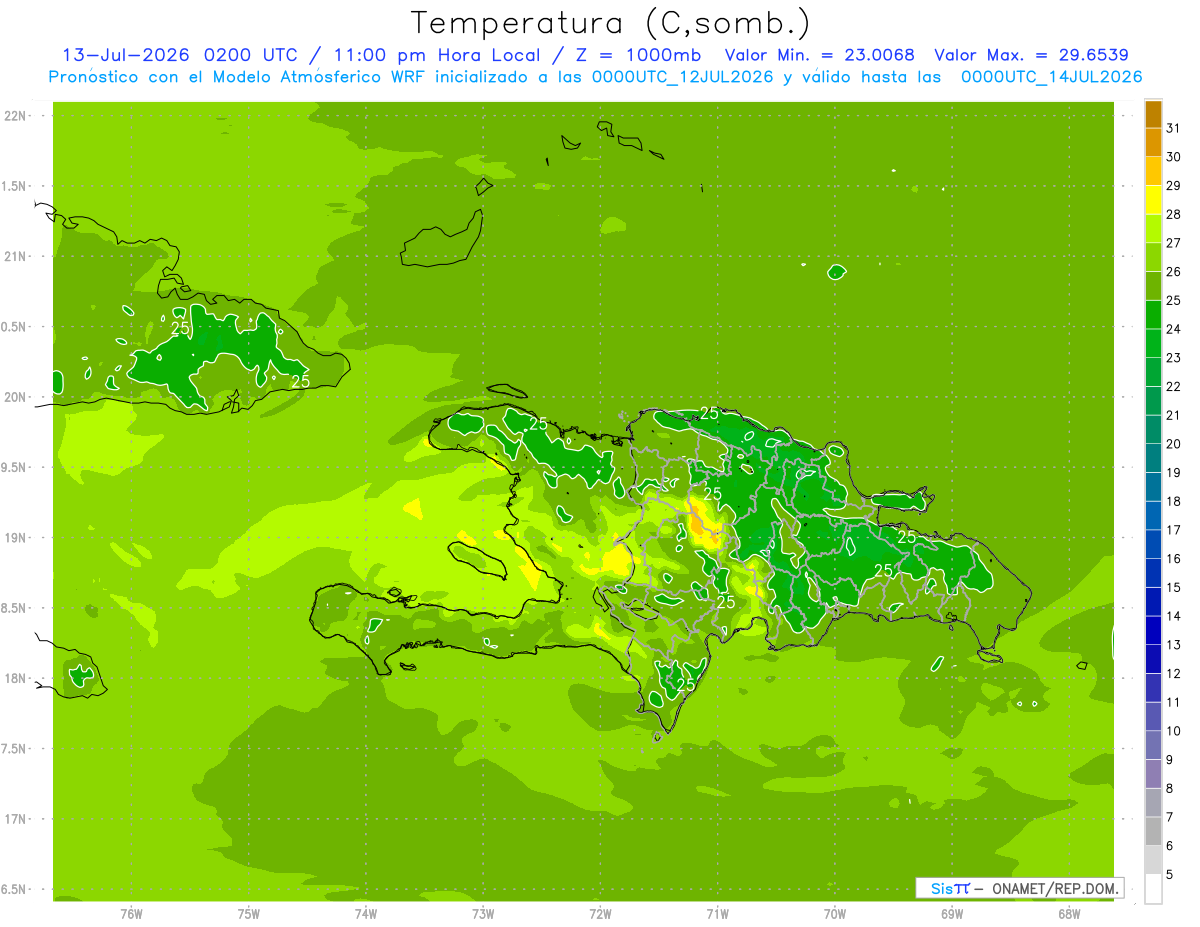Image resolution: width=1200 pixels, height=927 pixels.
Task: Click the "7.5N" latitude tick label
Action: click(15, 749)
